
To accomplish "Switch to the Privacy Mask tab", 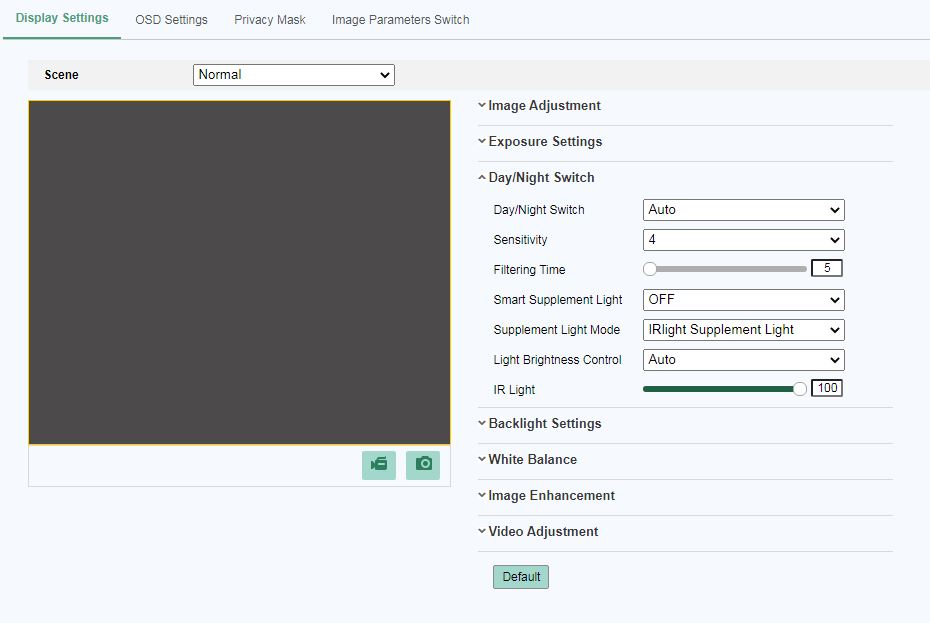I will 270,20.
